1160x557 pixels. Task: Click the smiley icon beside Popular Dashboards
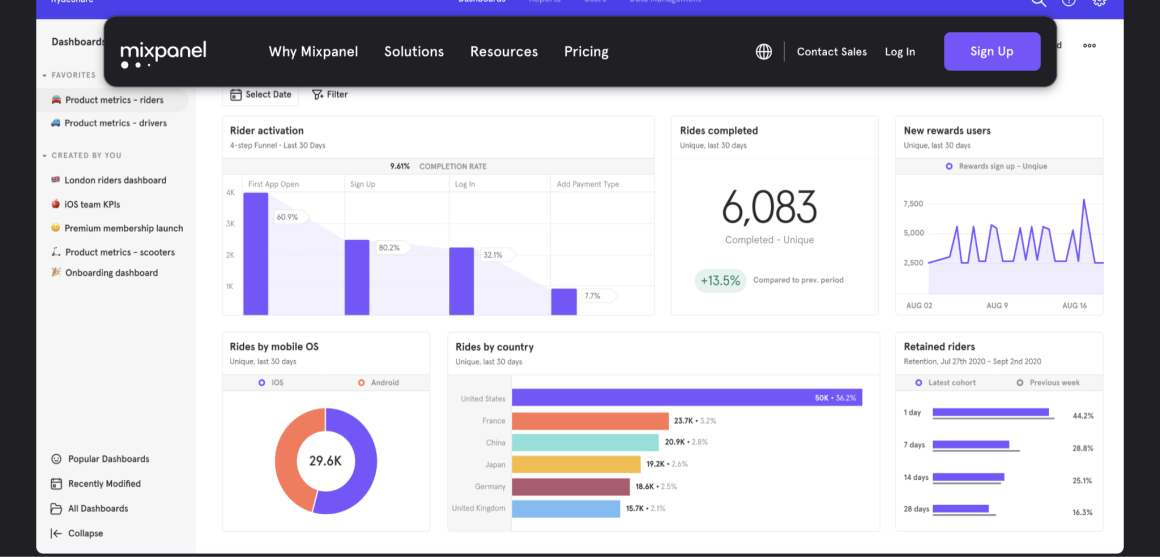[55, 459]
